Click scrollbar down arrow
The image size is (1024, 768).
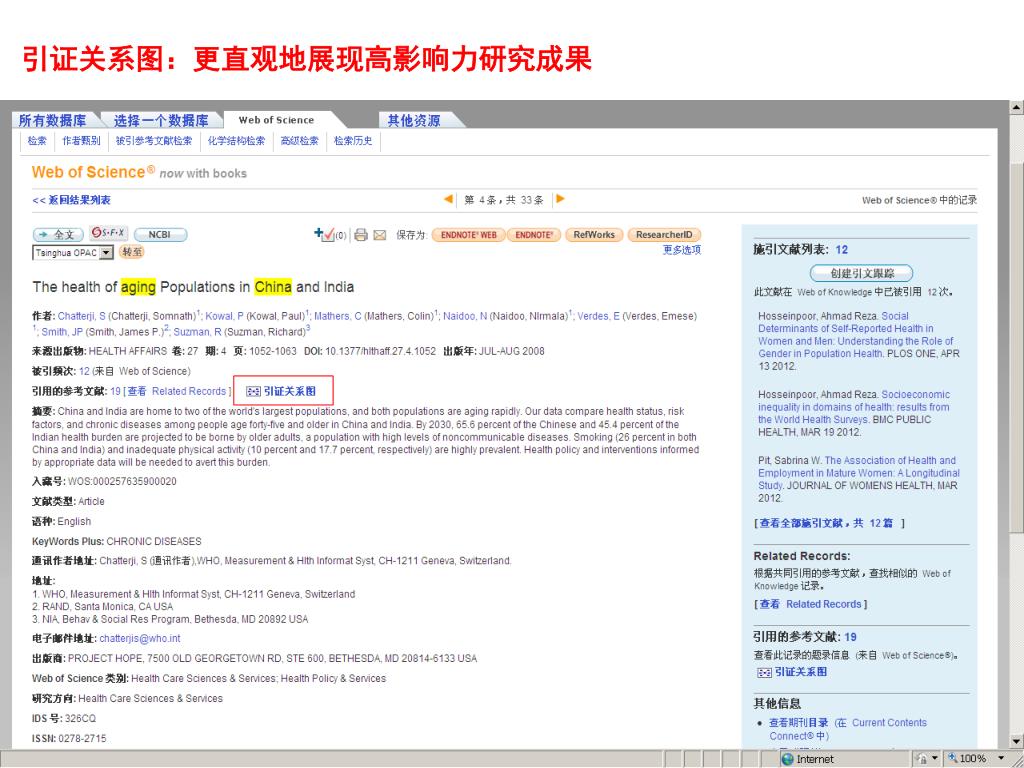tap(1016, 742)
